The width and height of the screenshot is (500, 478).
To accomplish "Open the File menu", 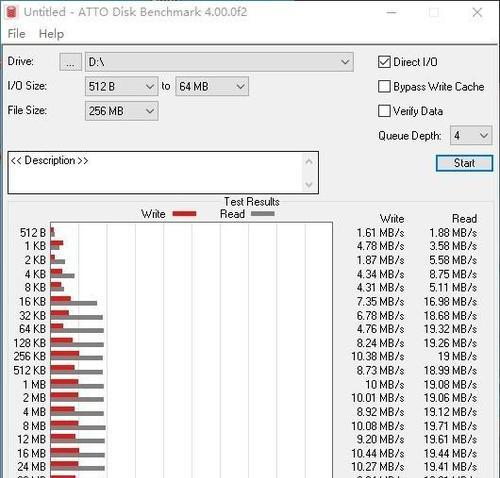I will tap(16, 34).
